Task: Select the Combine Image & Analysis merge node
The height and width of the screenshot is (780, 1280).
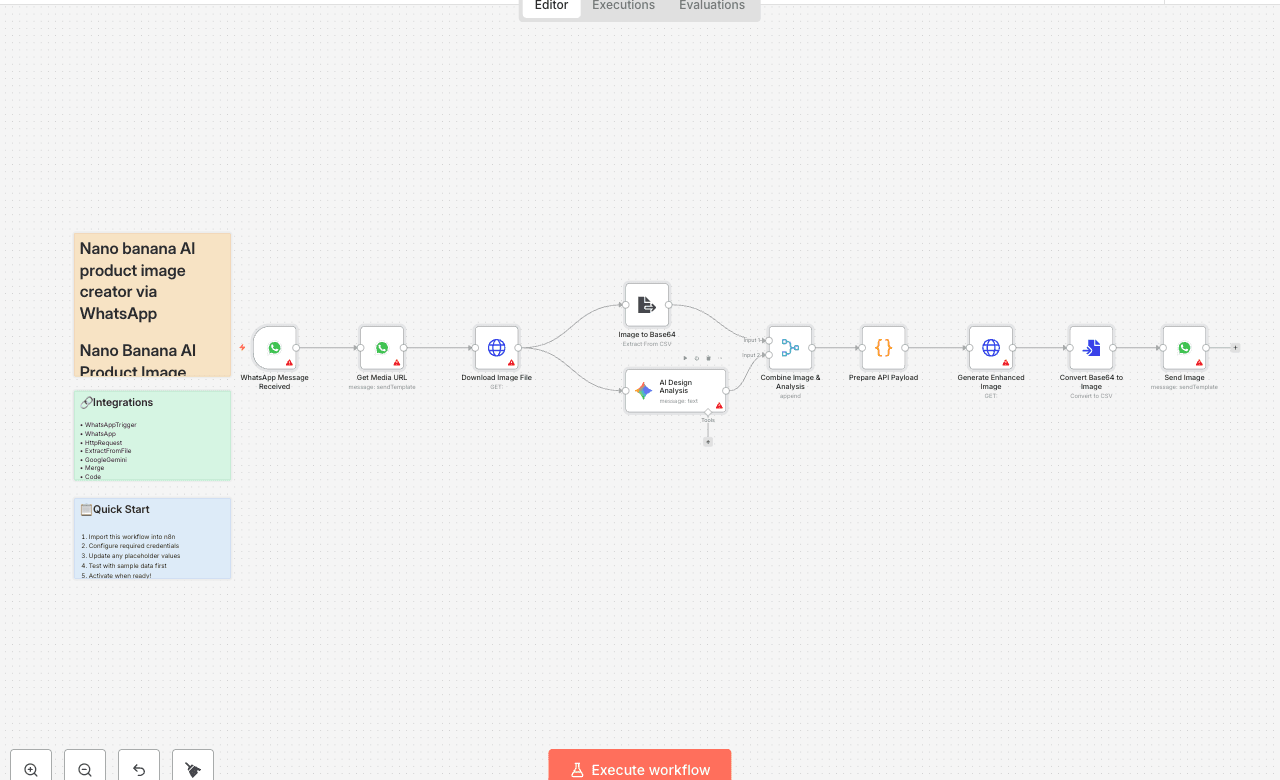Action: [790, 347]
